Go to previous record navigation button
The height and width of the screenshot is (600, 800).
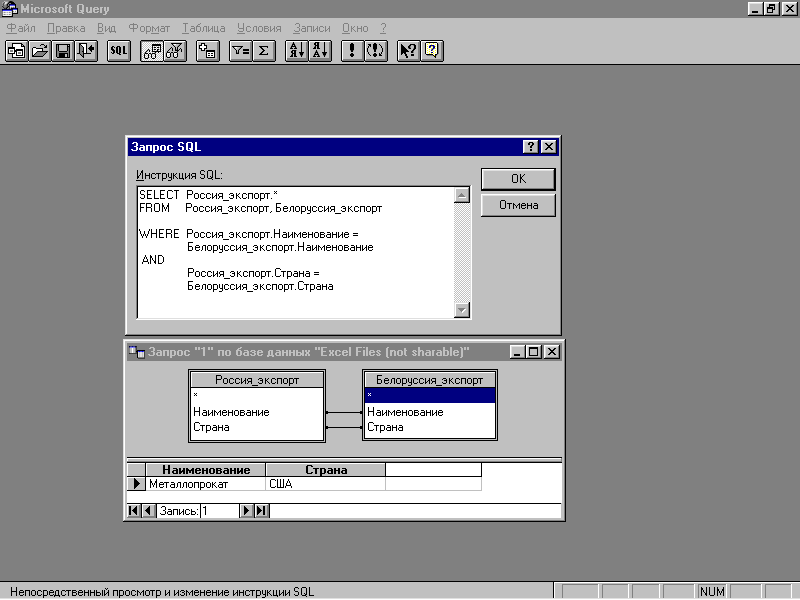148,511
